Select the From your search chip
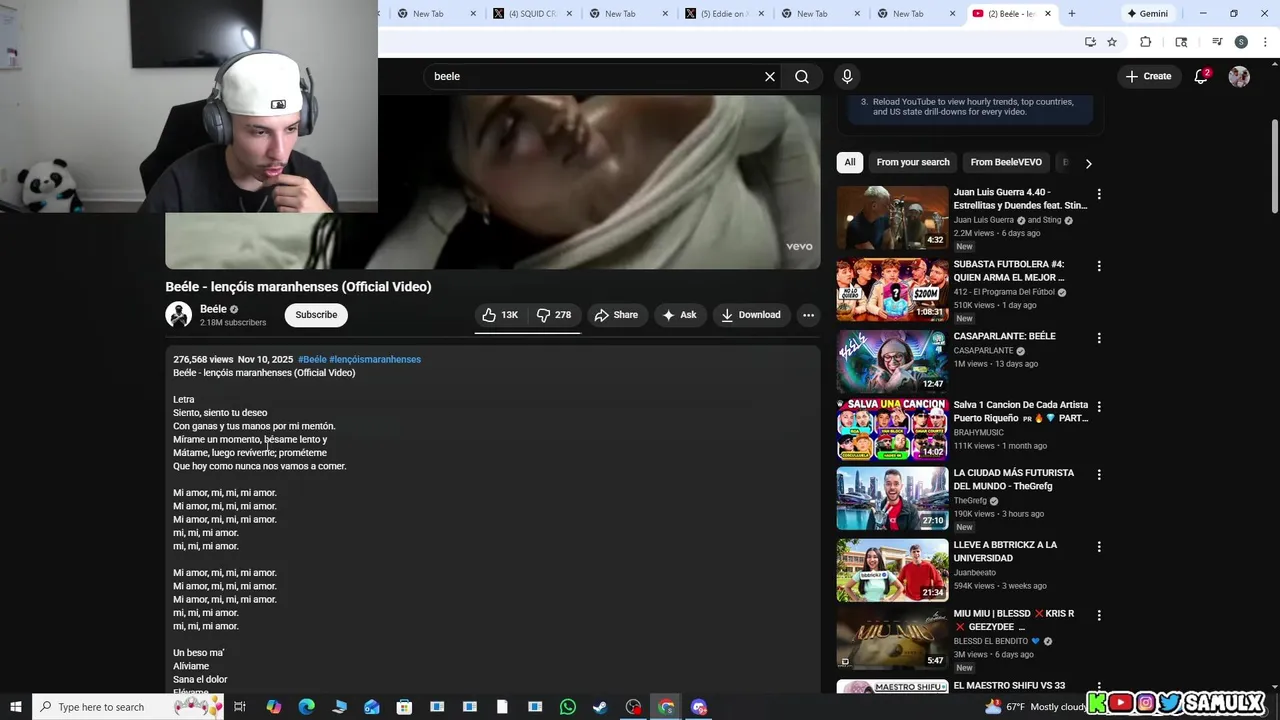The width and height of the screenshot is (1280, 720). 913,162
